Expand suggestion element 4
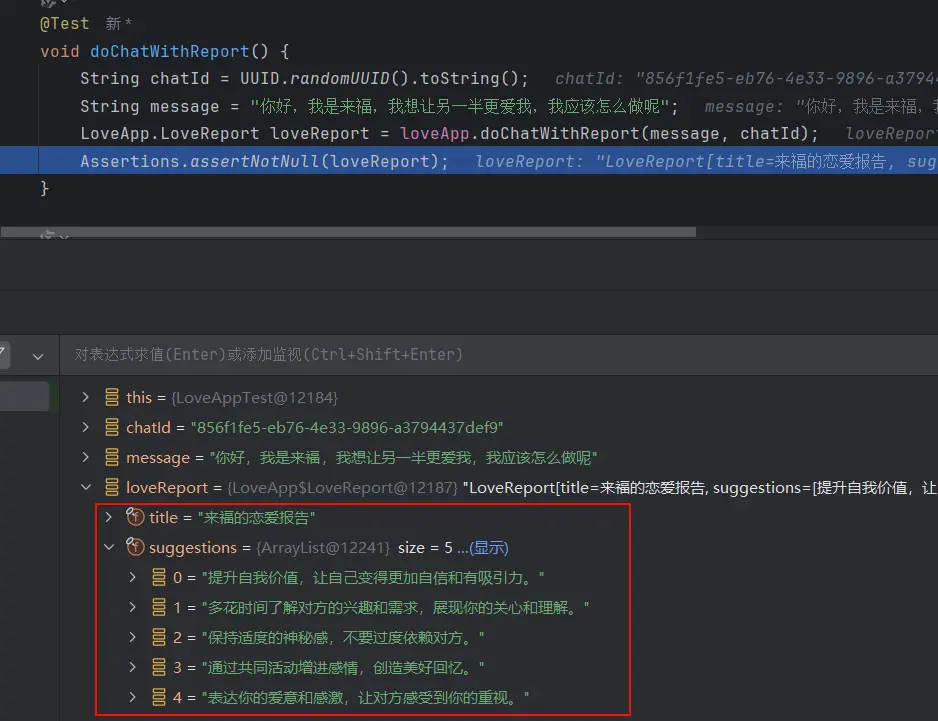The width and height of the screenshot is (938, 721). coord(132,697)
